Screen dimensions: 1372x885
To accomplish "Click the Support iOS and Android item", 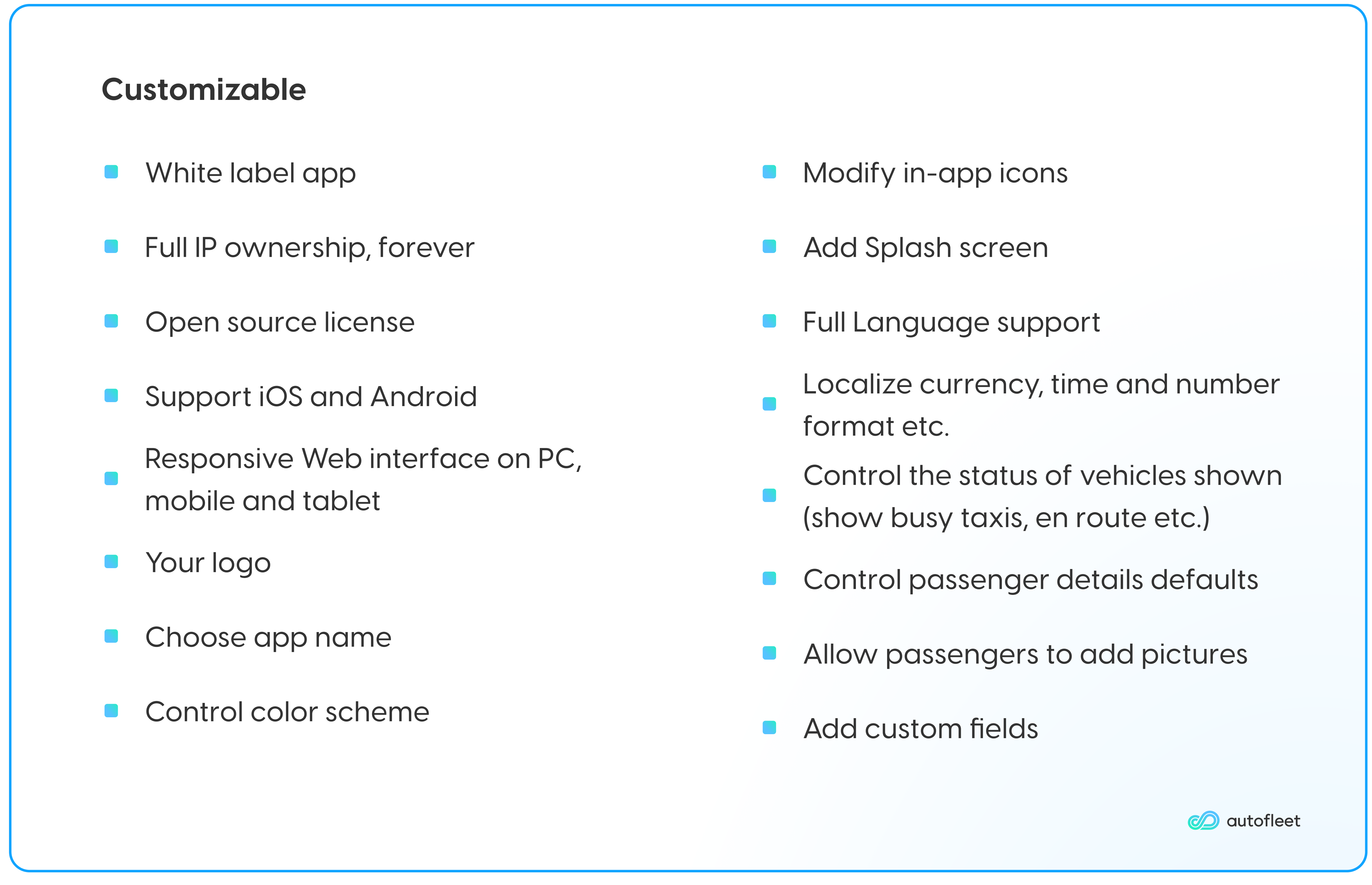I will [311, 396].
